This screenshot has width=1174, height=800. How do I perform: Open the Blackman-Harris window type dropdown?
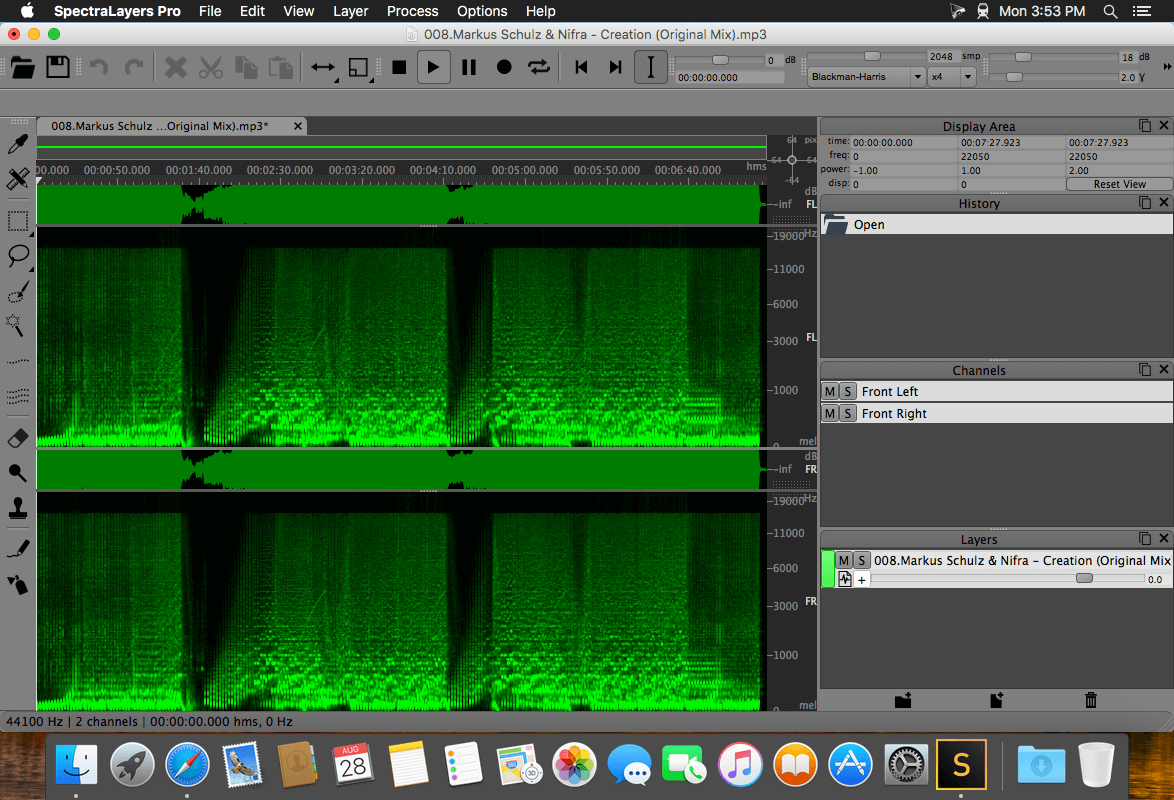click(867, 76)
